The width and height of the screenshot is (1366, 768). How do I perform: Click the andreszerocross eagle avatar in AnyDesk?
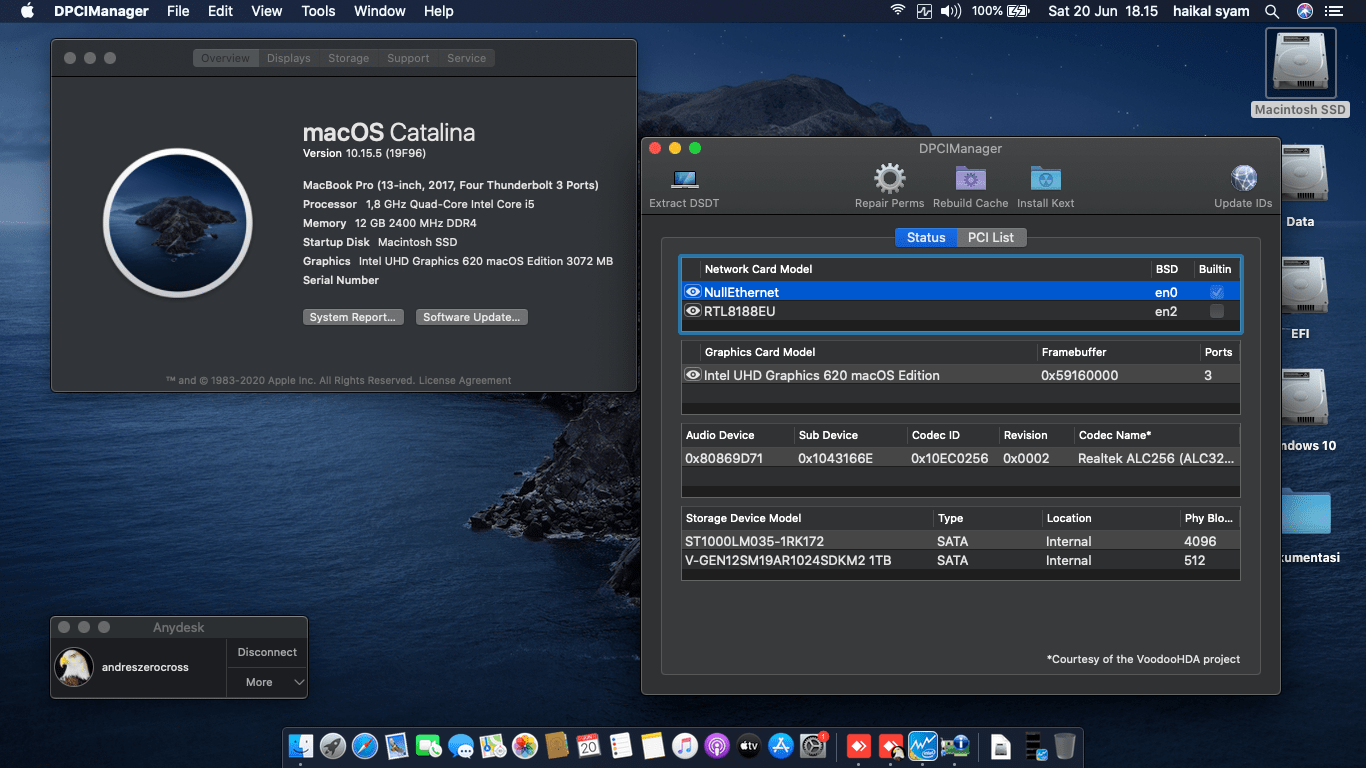click(75, 667)
